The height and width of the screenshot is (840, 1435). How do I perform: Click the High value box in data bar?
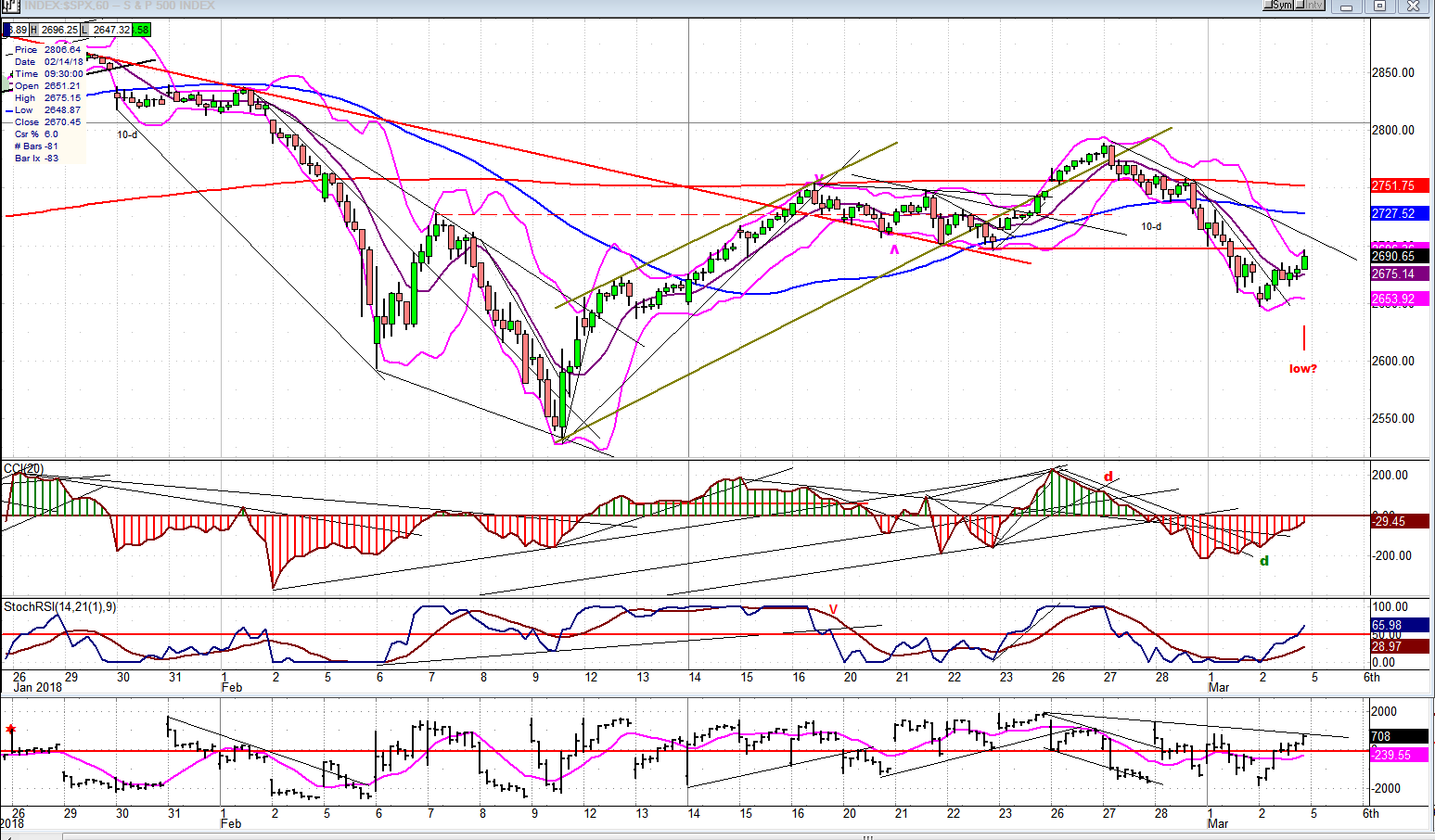[56, 30]
